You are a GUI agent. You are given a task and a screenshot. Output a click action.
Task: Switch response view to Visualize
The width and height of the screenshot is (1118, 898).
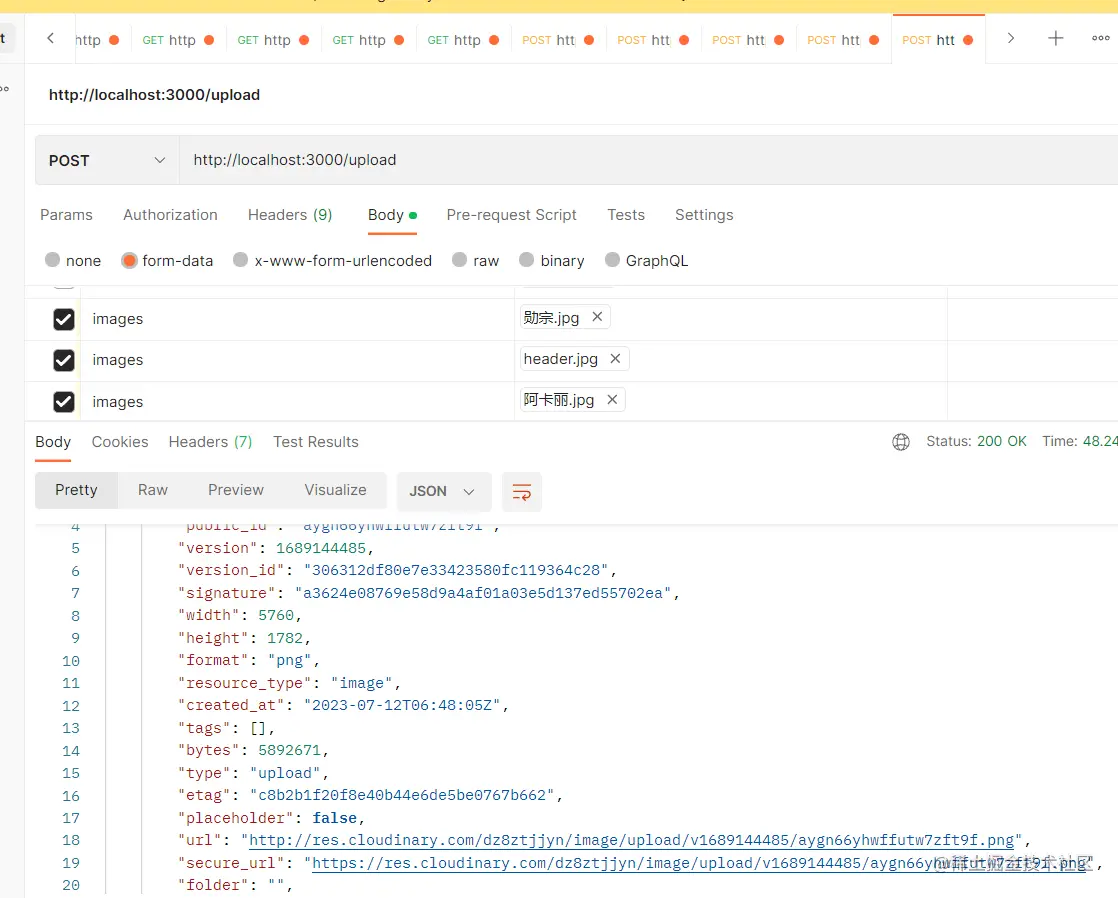coord(335,490)
